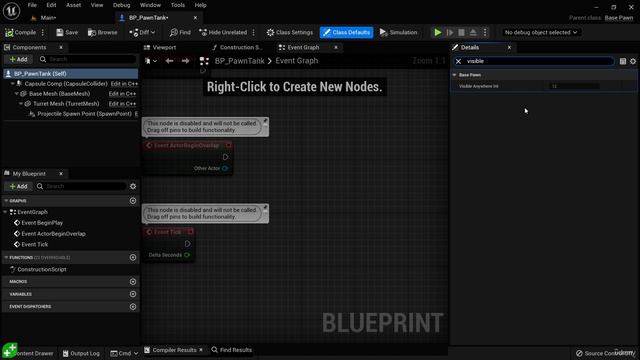Compile the blueprint

click(x=20, y=32)
